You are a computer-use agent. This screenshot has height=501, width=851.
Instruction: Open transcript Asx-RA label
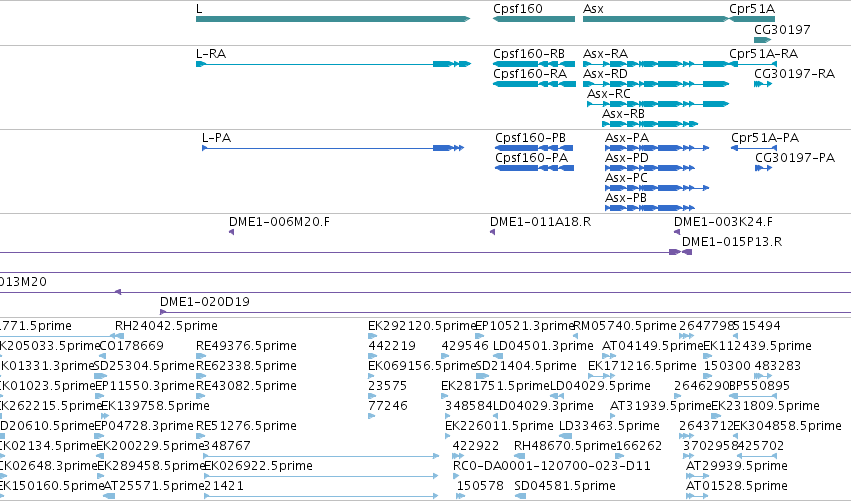[x=605, y=54]
